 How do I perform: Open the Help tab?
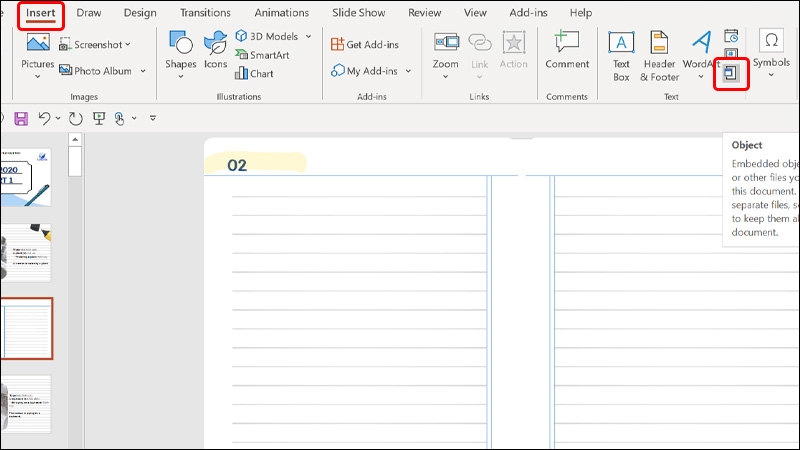point(581,13)
